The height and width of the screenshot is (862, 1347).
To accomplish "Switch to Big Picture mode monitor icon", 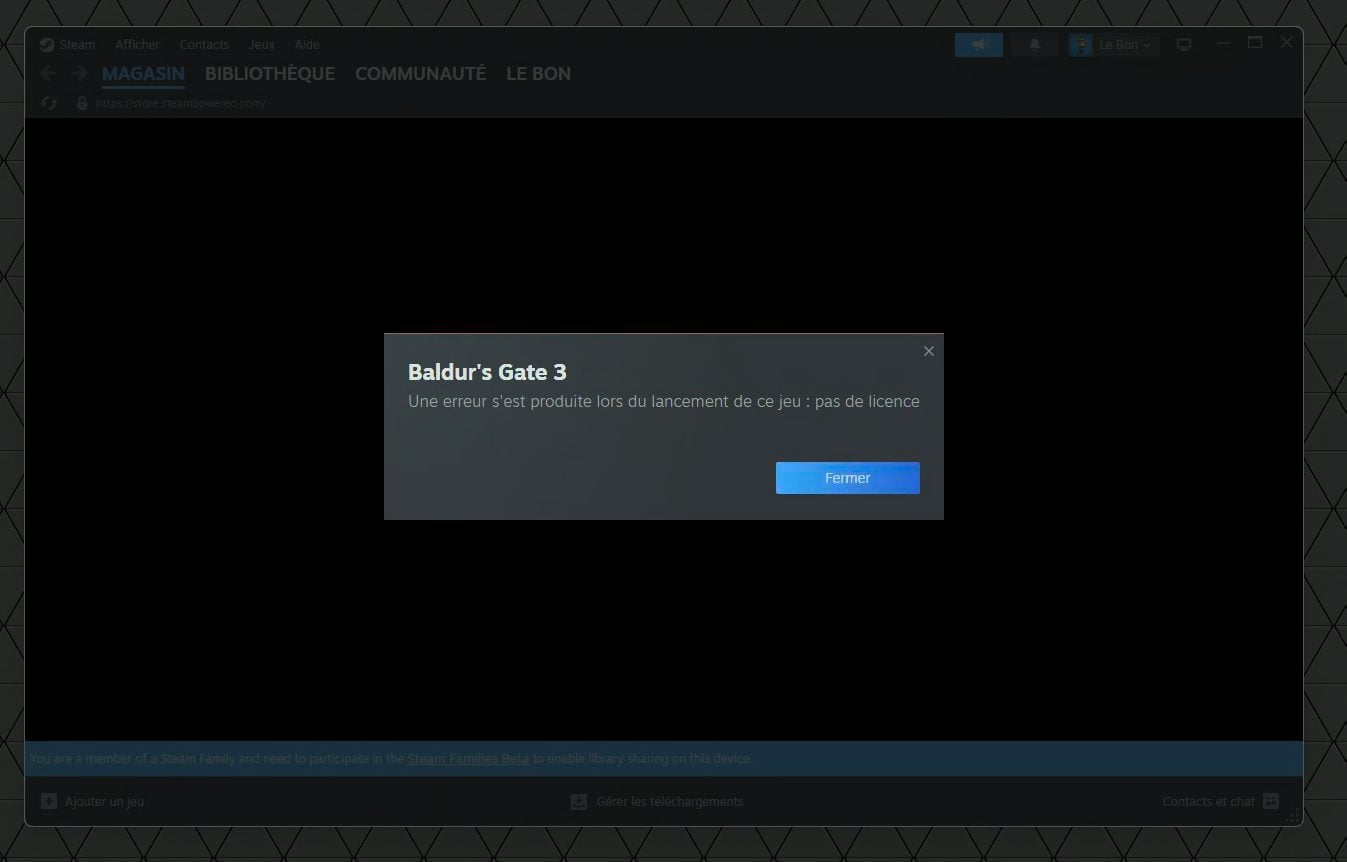I will [x=1184, y=45].
